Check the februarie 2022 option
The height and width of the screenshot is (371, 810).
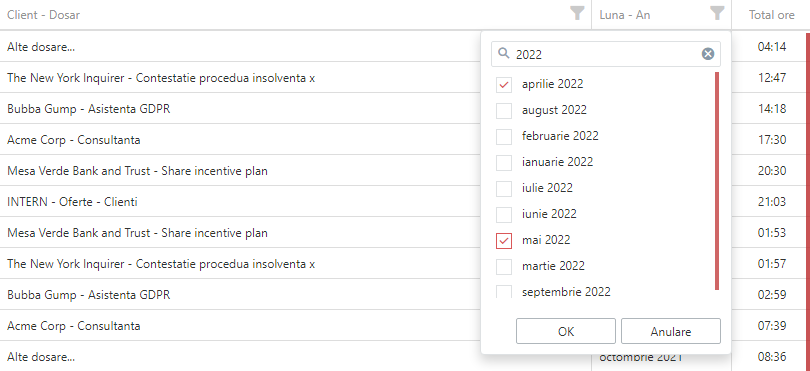(504, 136)
